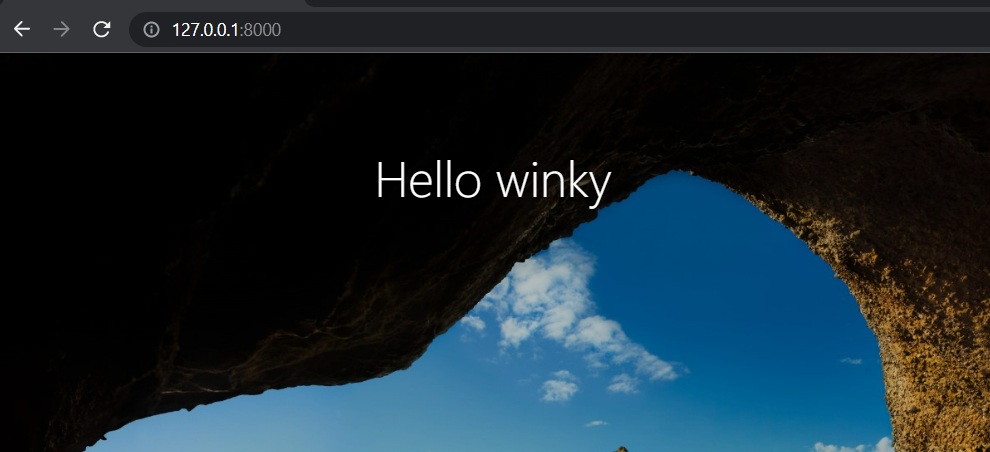Open the site information icon

[151, 30]
